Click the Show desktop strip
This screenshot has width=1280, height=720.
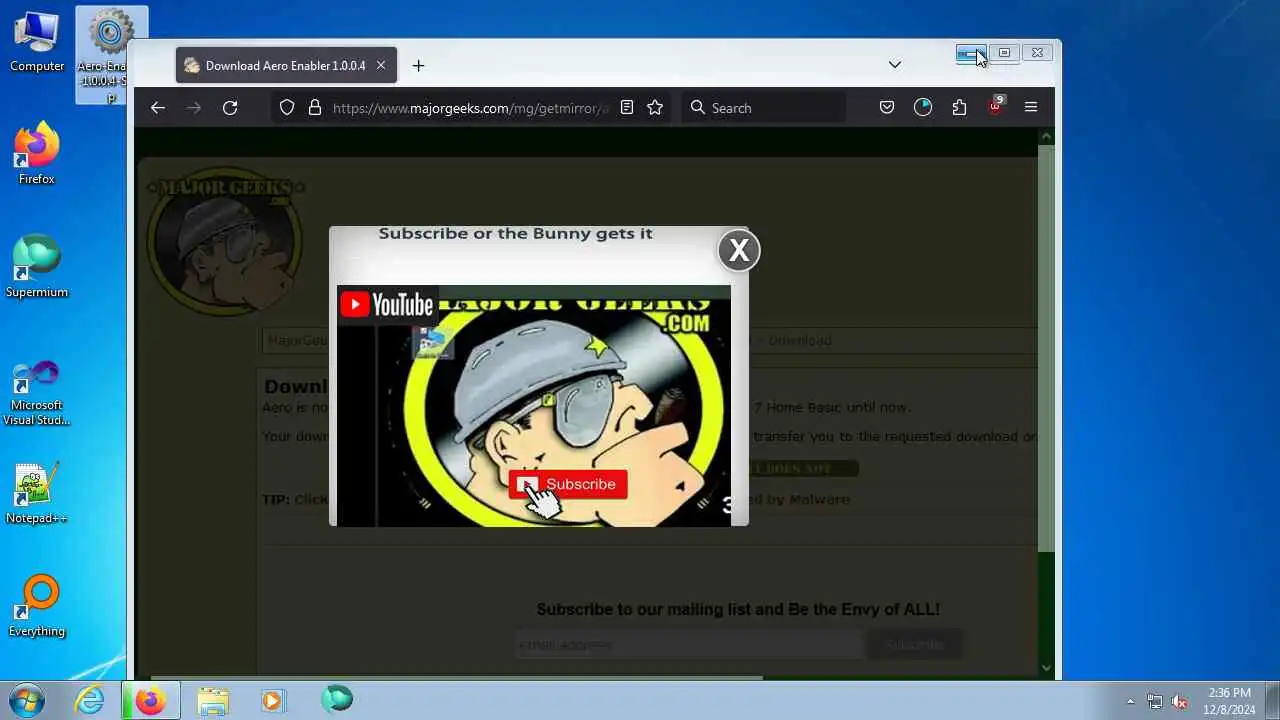tap(1272, 700)
